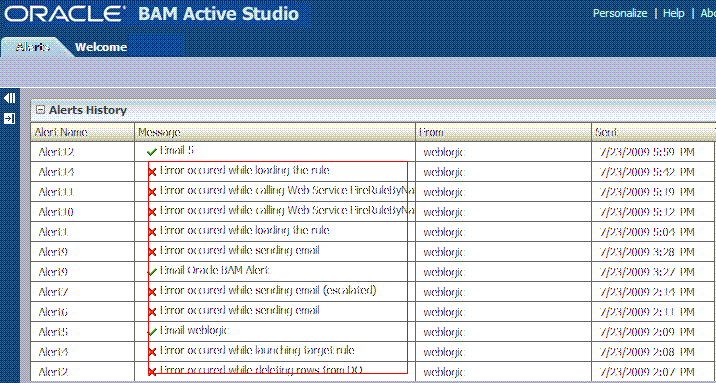Click 'Error occured while deleting rows from DO' message
Screen dimensions: 716x383
(x=261, y=370)
